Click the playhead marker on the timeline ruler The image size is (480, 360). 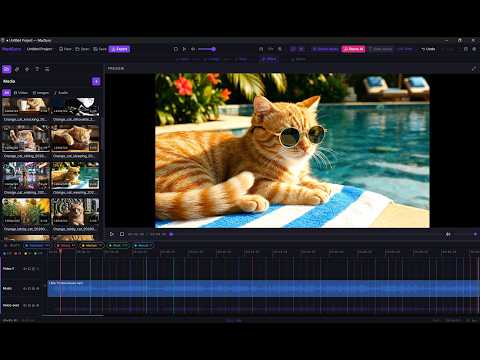[60, 251]
